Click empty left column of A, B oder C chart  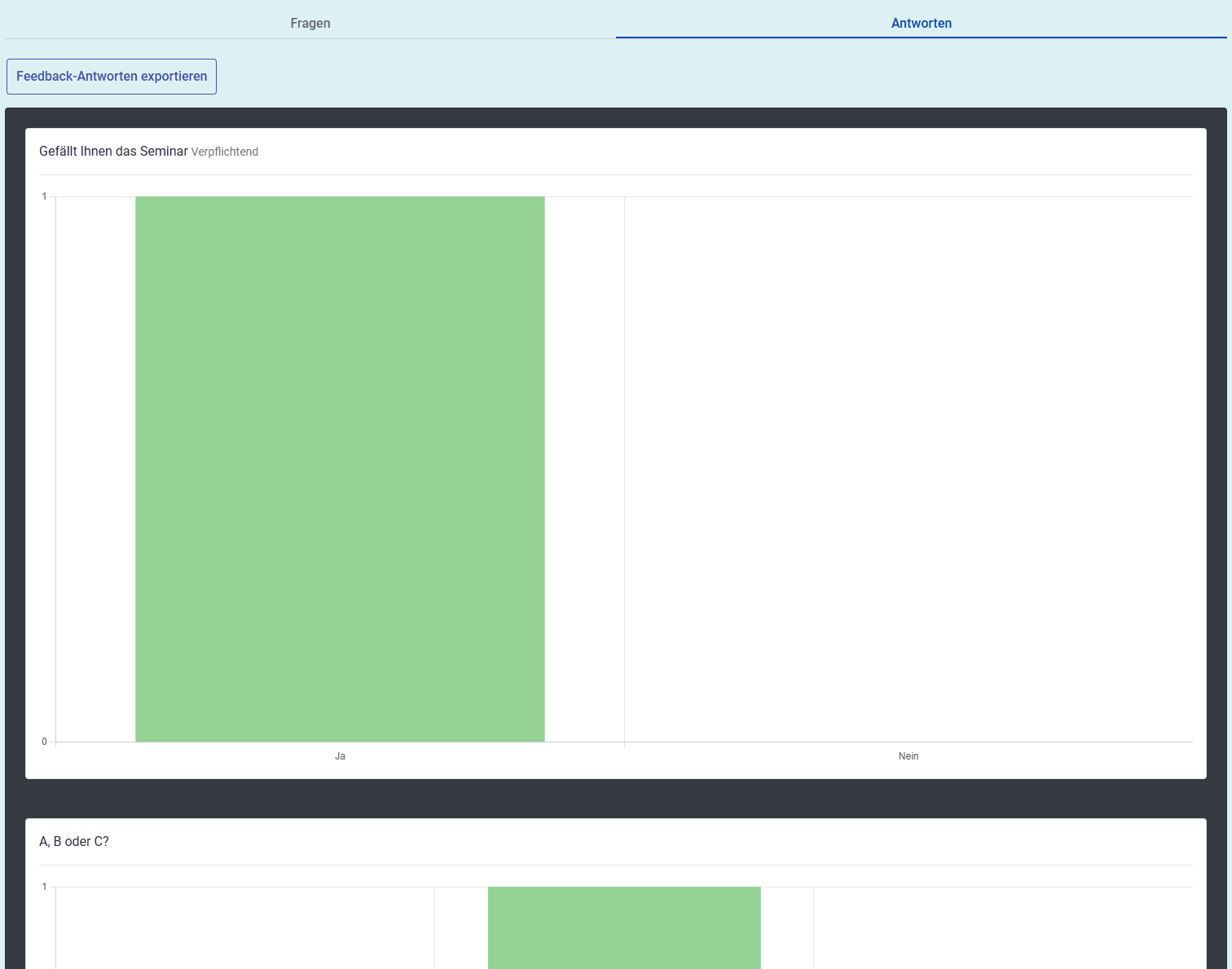244,927
